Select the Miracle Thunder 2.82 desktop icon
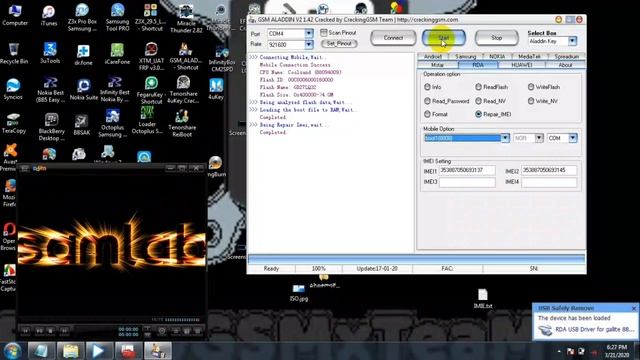The image size is (640, 360). [x=186, y=19]
